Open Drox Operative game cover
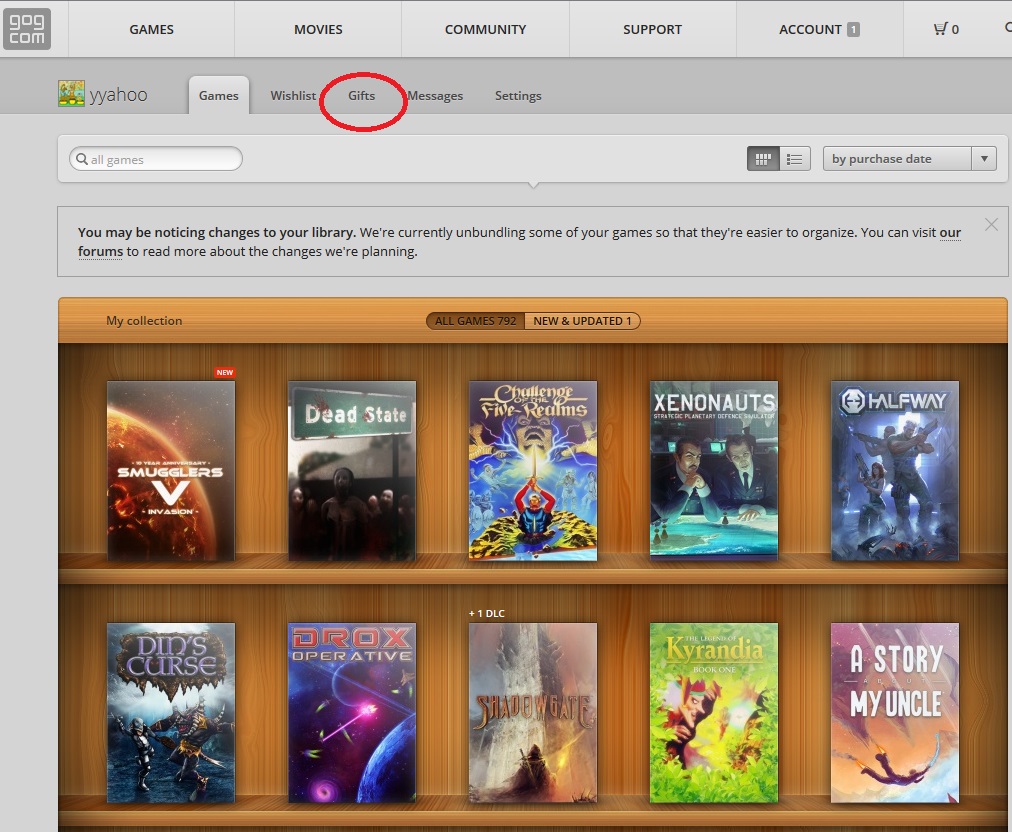This screenshot has width=1012, height=832. [x=352, y=713]
